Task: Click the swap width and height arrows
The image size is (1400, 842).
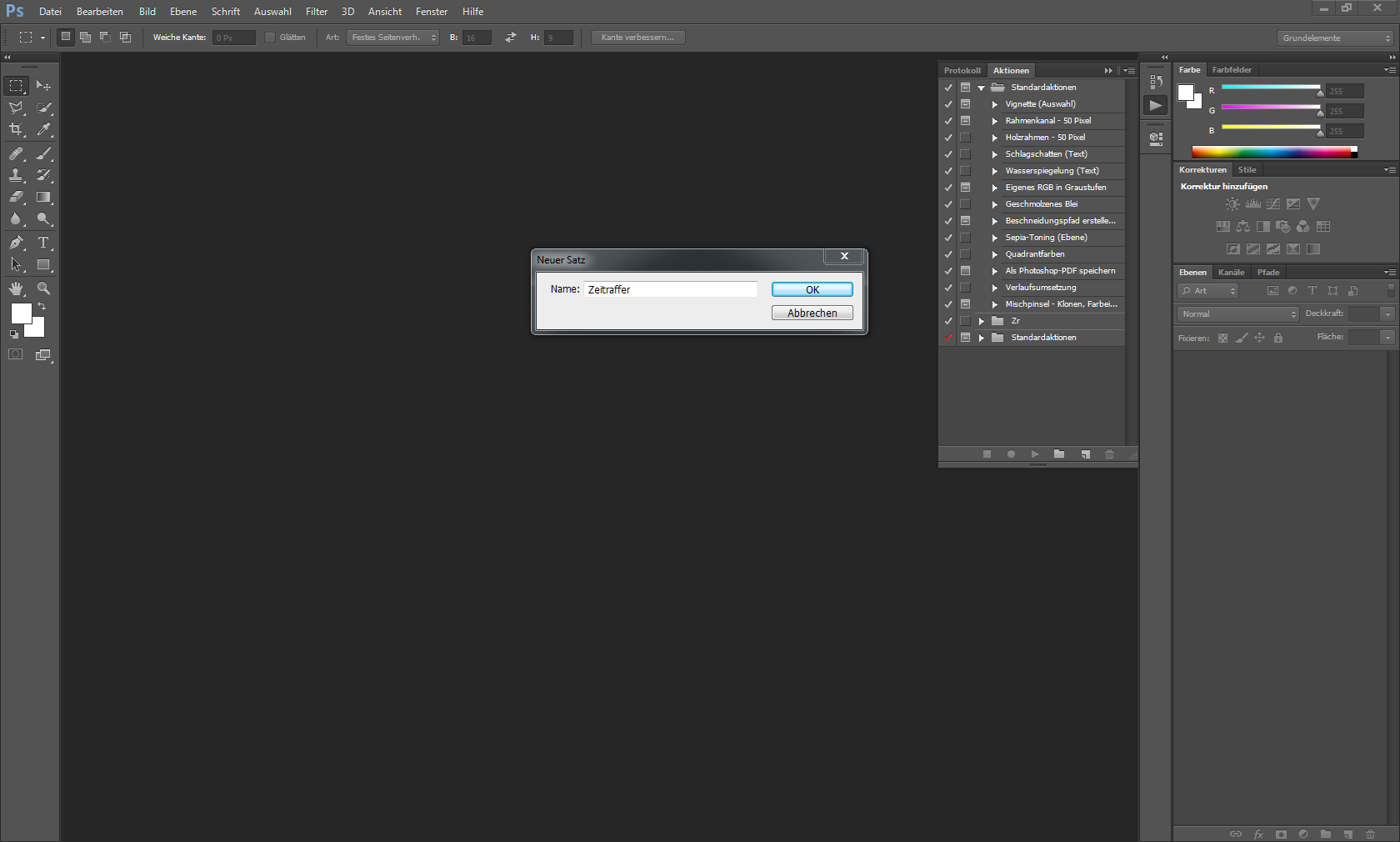Action: tap(511, 38)
